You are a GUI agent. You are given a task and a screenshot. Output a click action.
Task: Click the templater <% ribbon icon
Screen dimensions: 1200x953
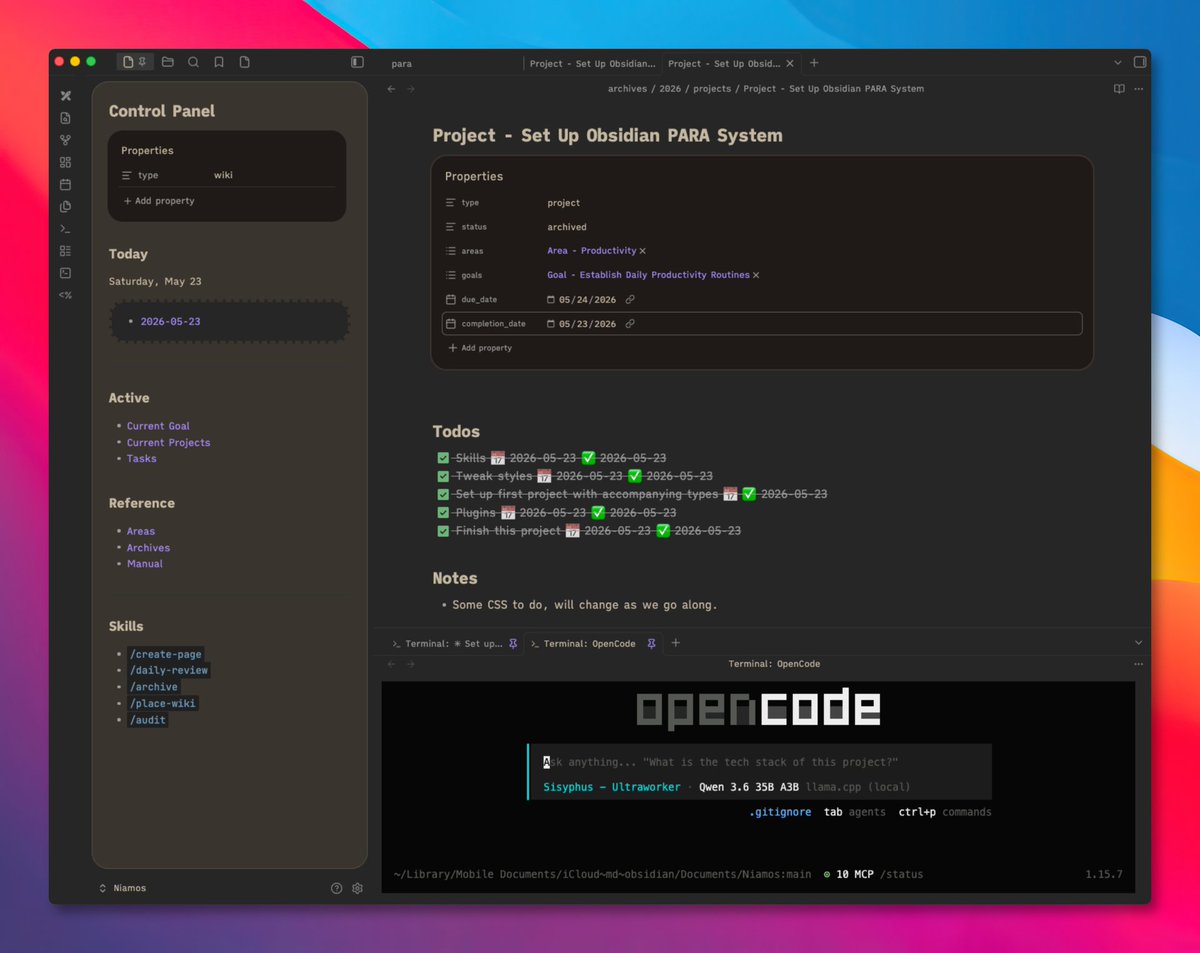[65, 295]
